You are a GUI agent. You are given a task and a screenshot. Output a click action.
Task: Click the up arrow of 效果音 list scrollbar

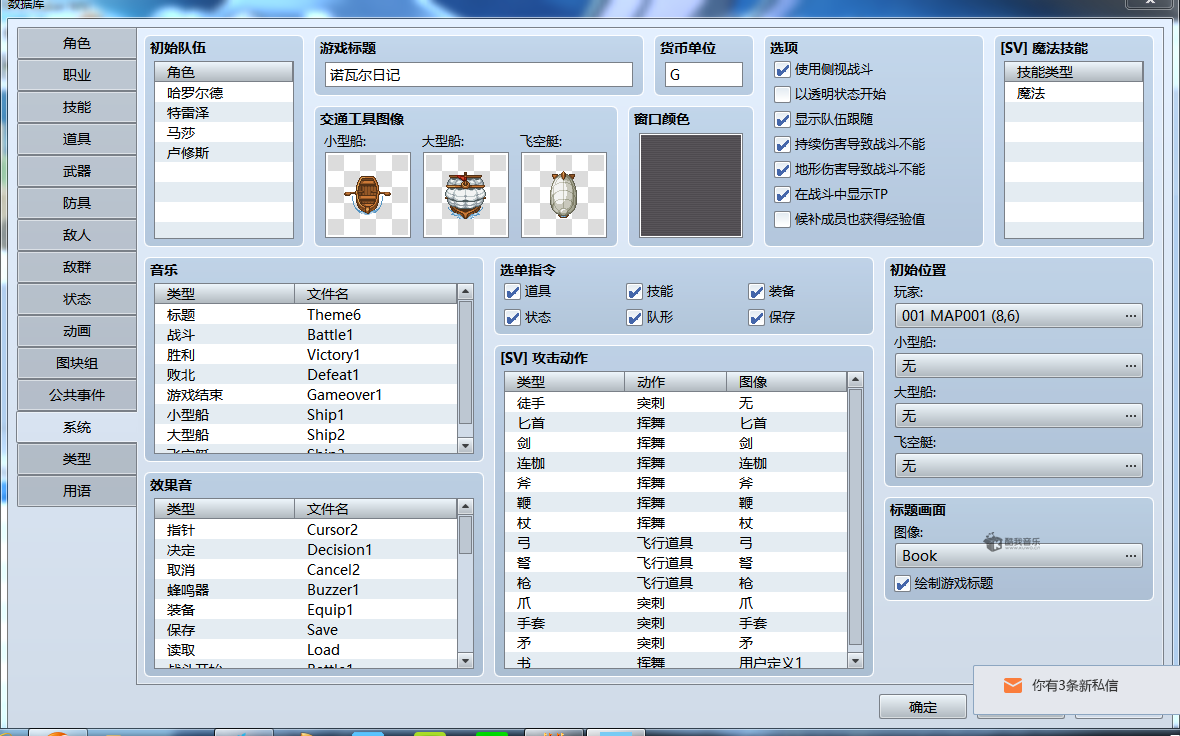(x=465, y=507)
